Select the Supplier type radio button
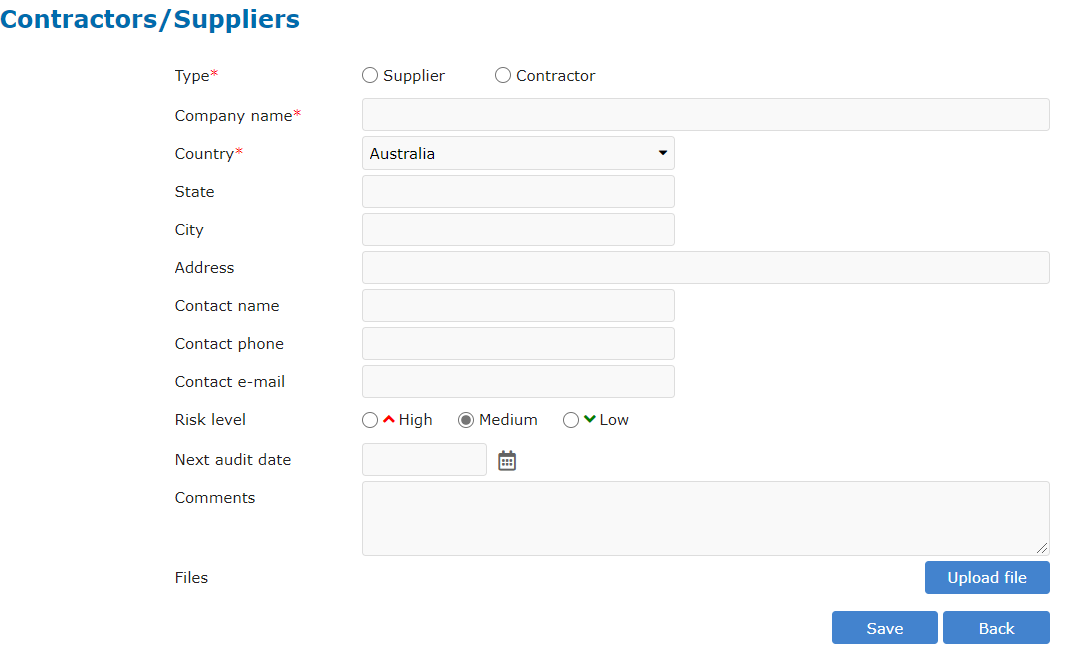1078x653 pixels. [x=370, y=75]
